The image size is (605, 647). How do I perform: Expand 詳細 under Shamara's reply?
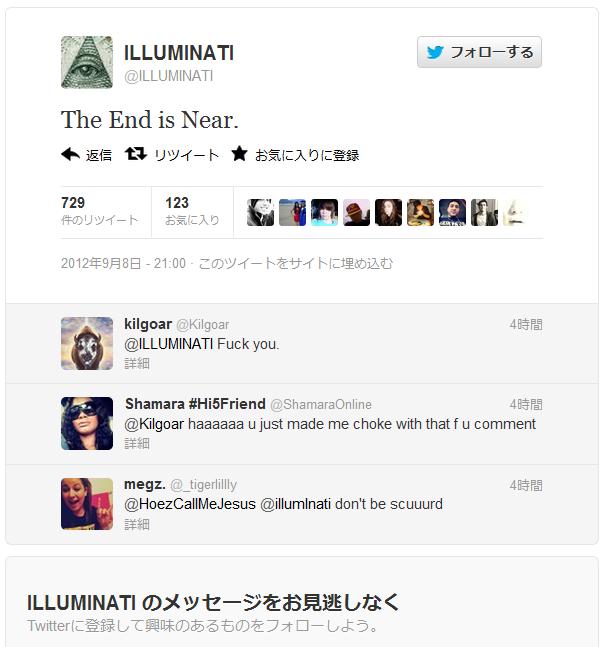(x=137, y=444)
